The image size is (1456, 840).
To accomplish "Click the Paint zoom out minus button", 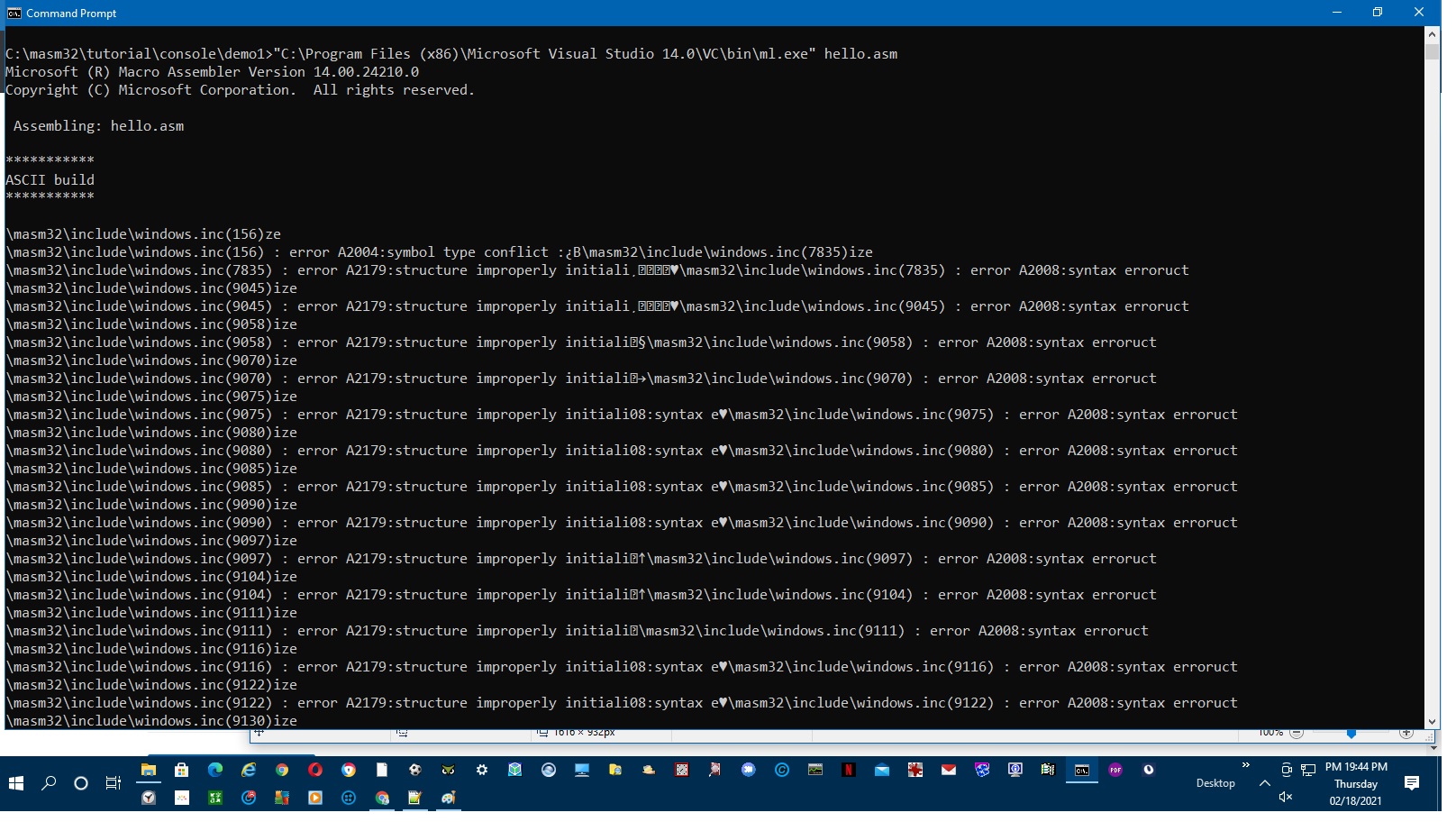I will point(1297,733).
